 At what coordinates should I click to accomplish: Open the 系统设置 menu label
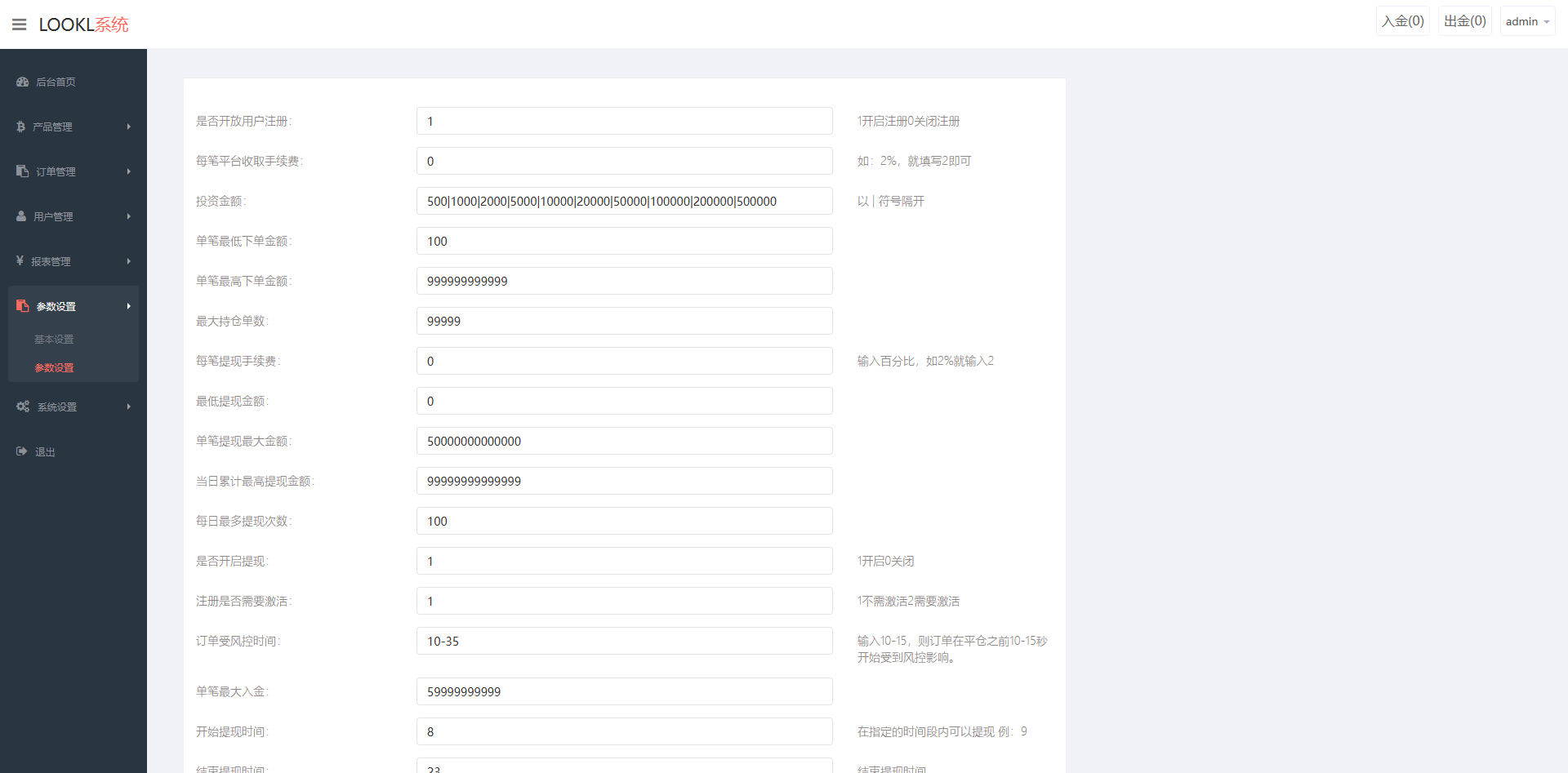coord(57,406)
